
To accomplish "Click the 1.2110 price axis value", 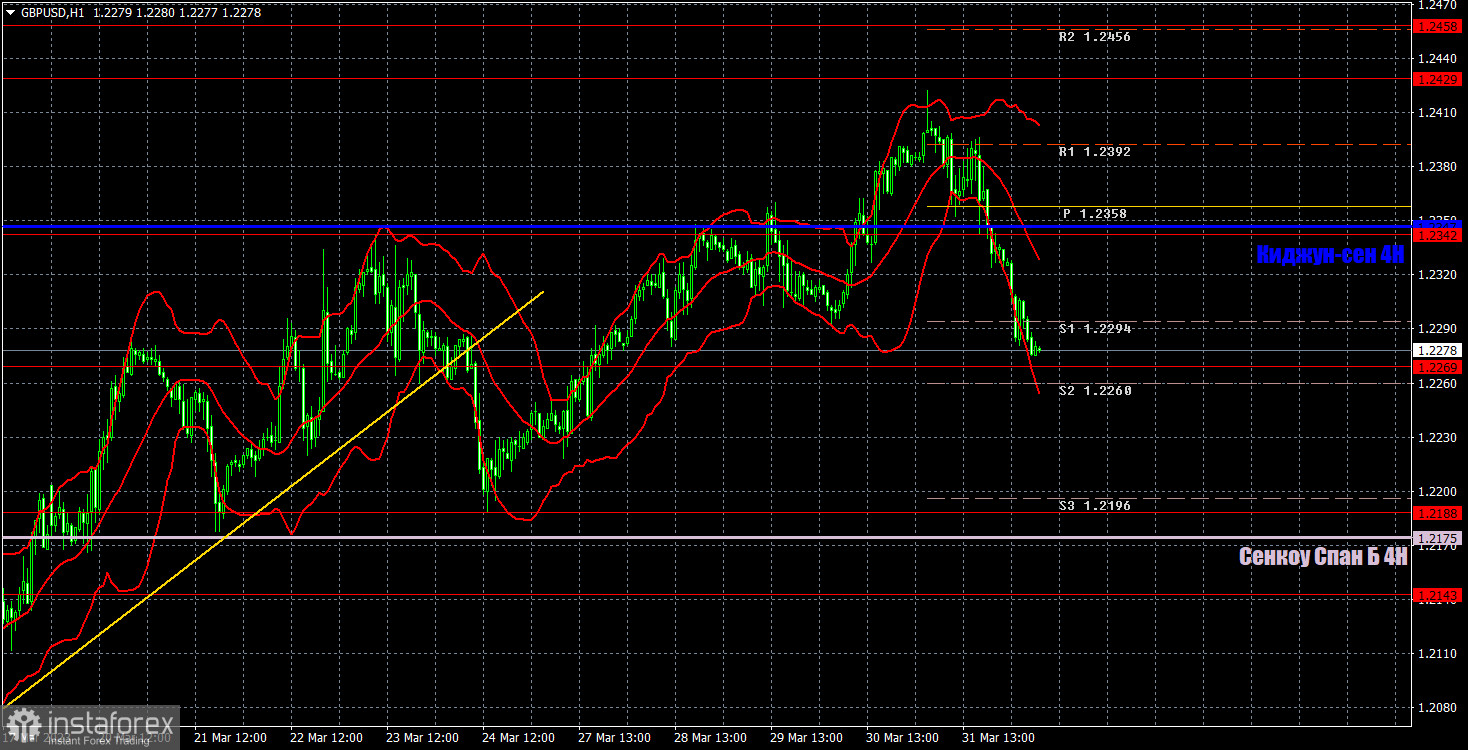I will [1437, 653].
